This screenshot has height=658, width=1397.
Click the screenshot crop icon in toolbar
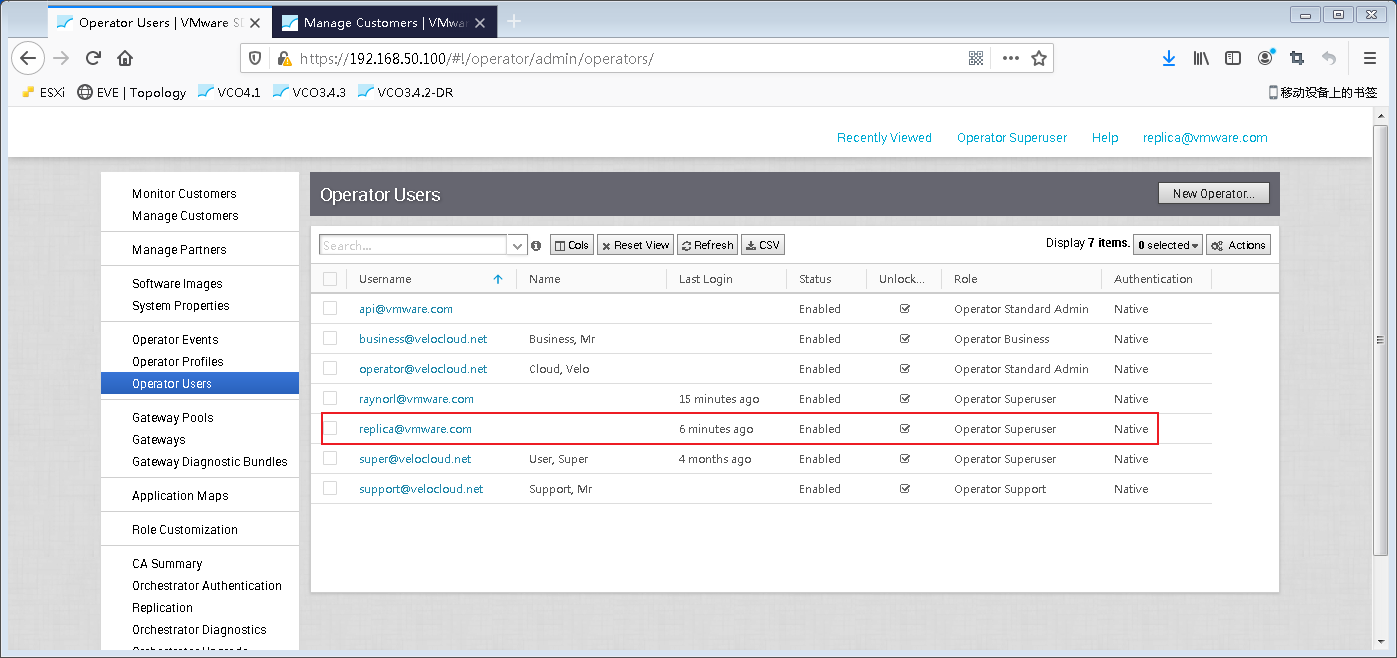[x=1297, y=58]
